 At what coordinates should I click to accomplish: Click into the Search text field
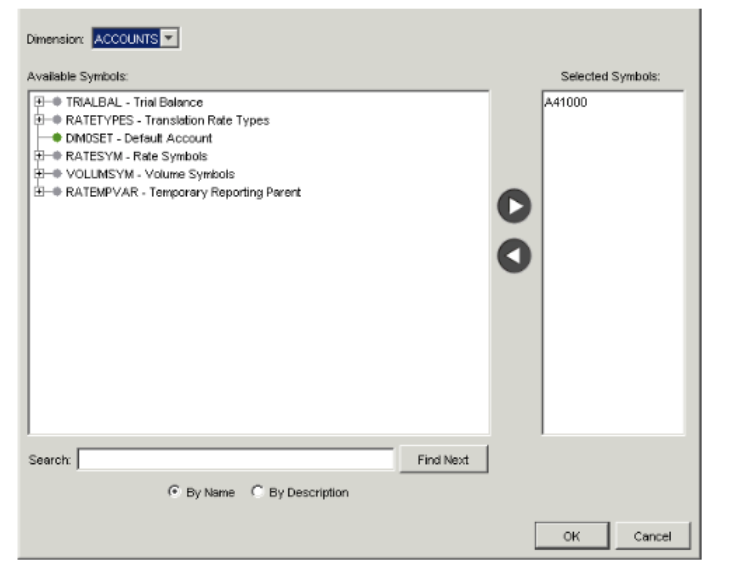236,460
